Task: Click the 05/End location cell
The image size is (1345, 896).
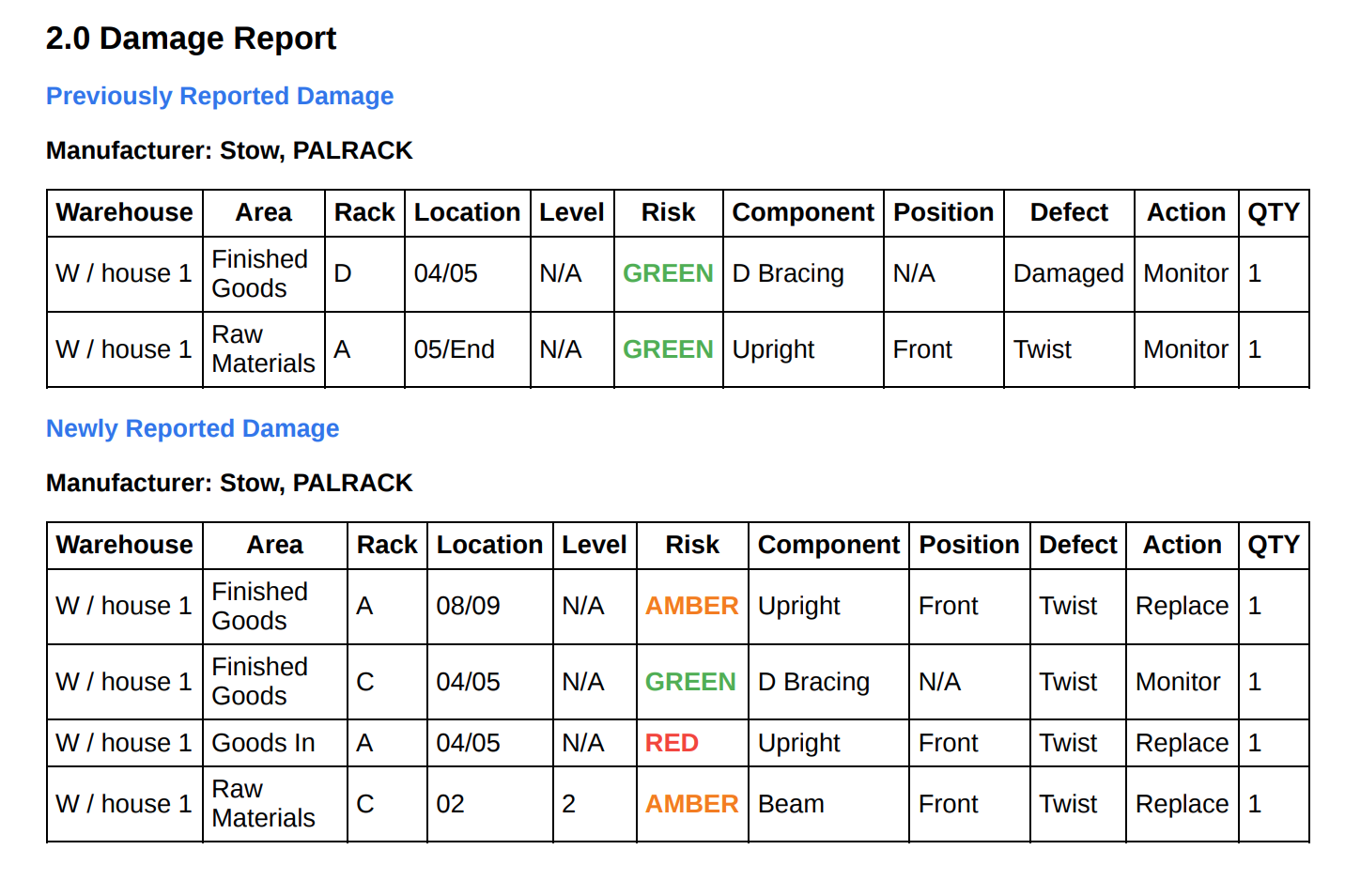Action: [x=454, y=349]
